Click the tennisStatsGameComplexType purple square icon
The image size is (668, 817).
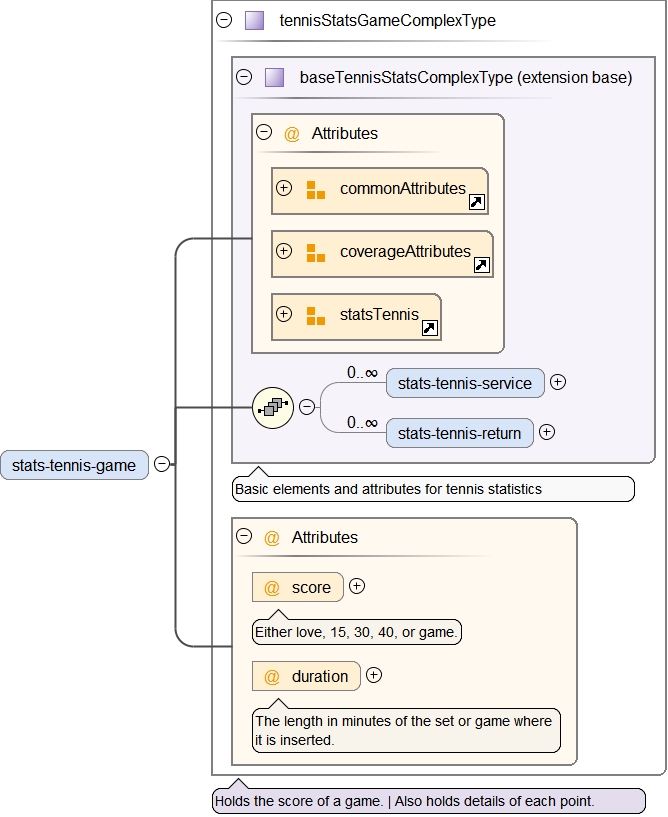pos(255,20)
